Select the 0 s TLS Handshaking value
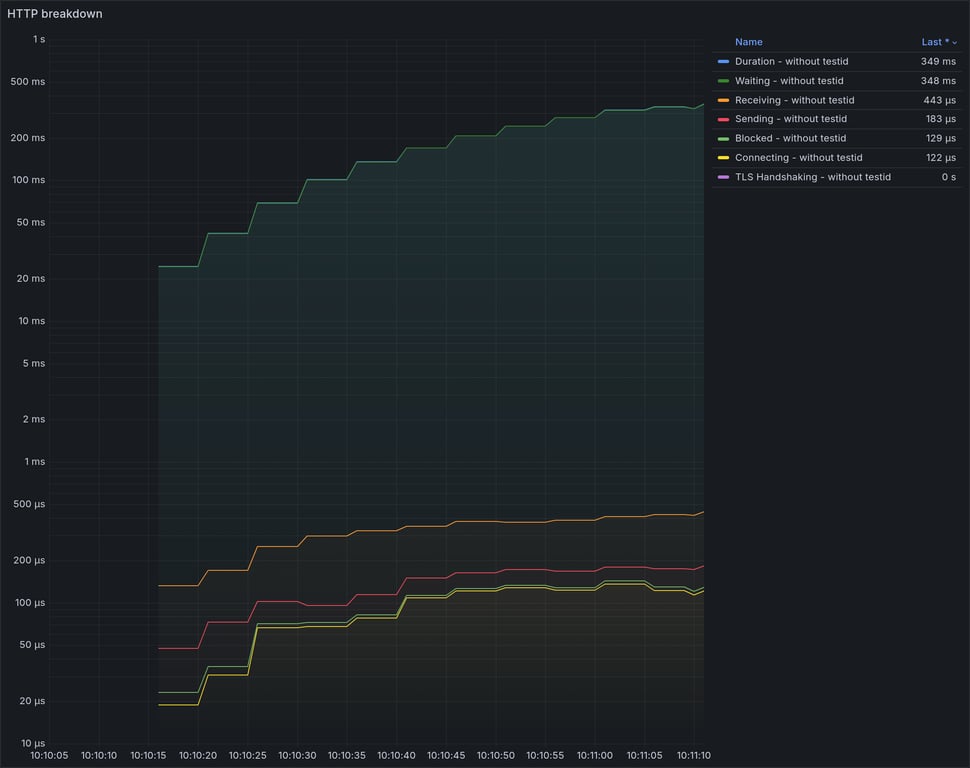Screen dimensions: 970x768 coord(948,177)
